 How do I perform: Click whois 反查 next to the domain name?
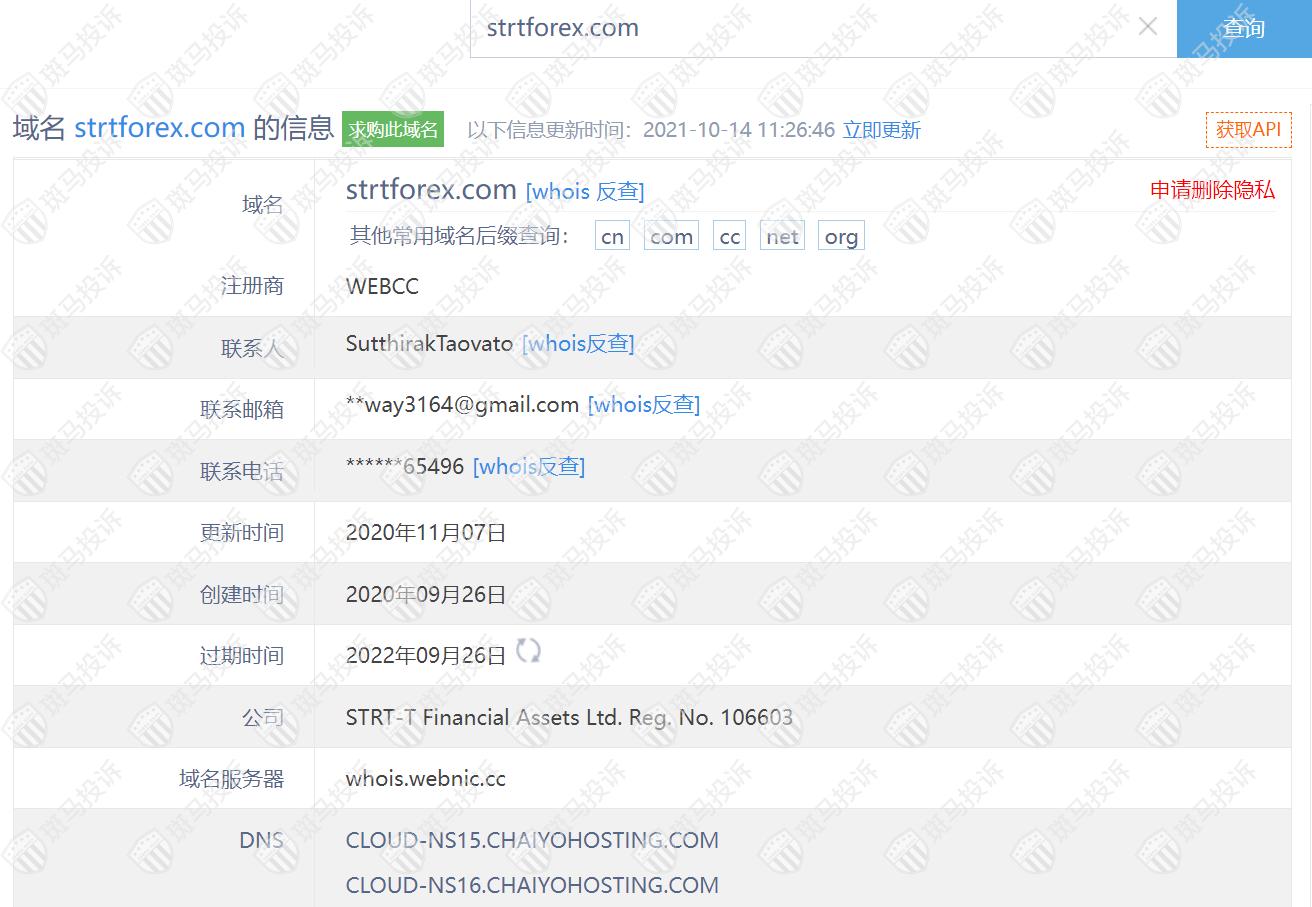(x=585, y=191)
